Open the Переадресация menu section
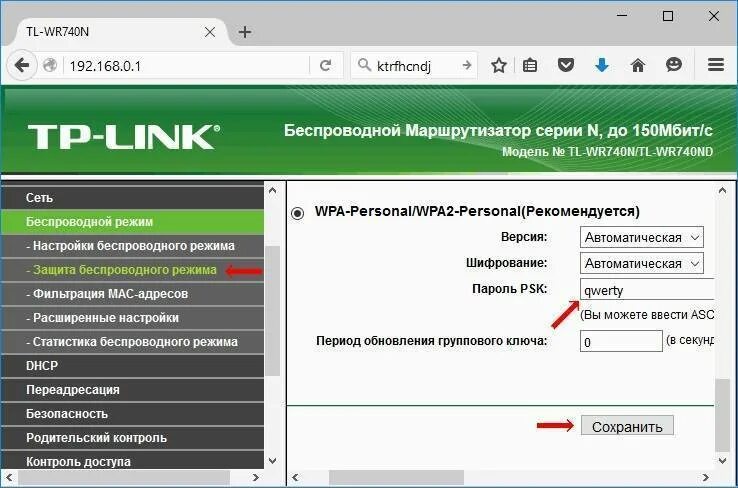The image size is (738, 488). [132, 390]
